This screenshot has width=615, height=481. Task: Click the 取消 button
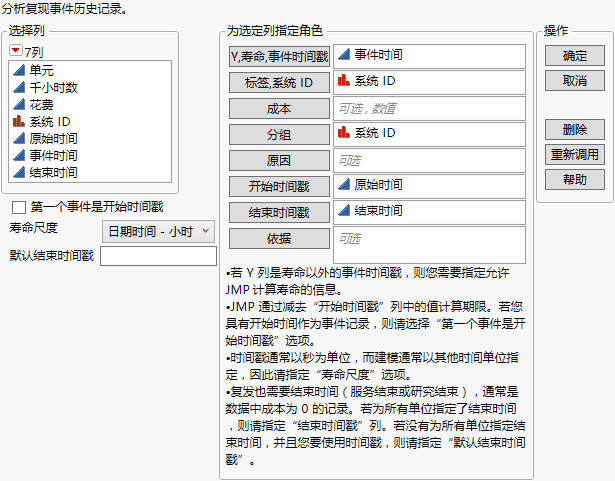coord(575,81)
